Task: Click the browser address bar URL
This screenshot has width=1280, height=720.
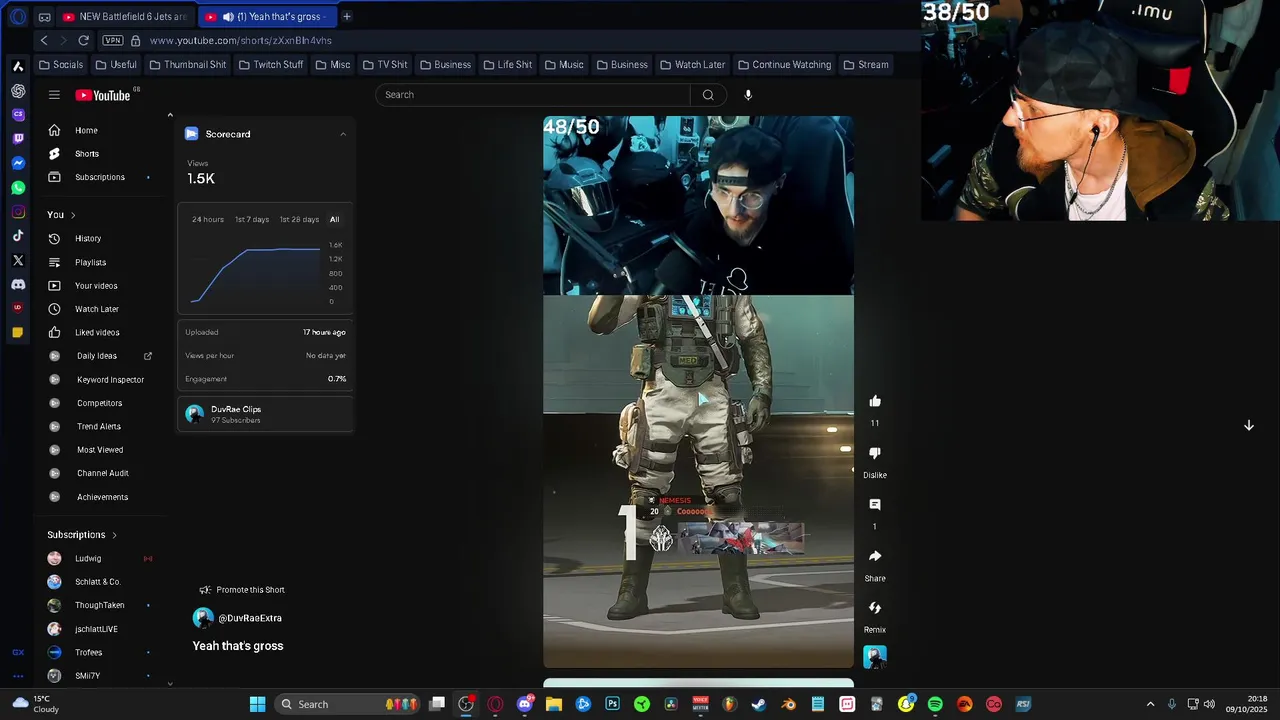Action: 241,40
